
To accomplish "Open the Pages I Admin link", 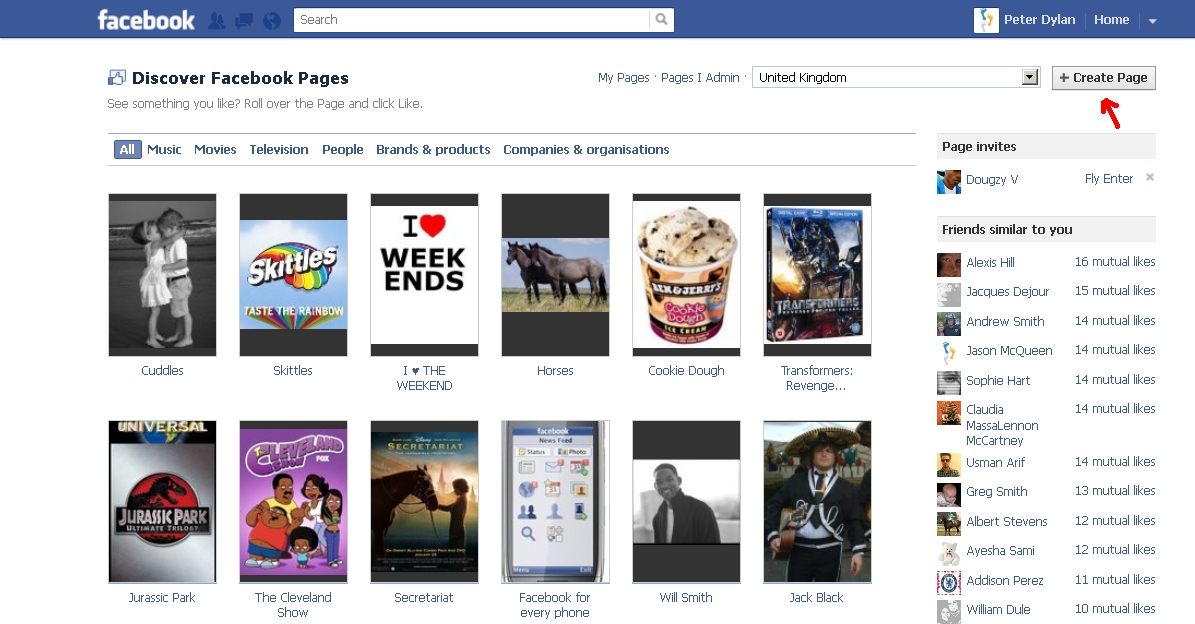I will point(700,78).
